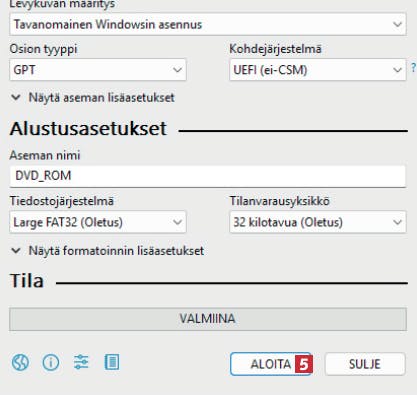The image size is (417, 395).
Task: Click the Alustusasetukset section heading
Action: click(x=88, y=129)
